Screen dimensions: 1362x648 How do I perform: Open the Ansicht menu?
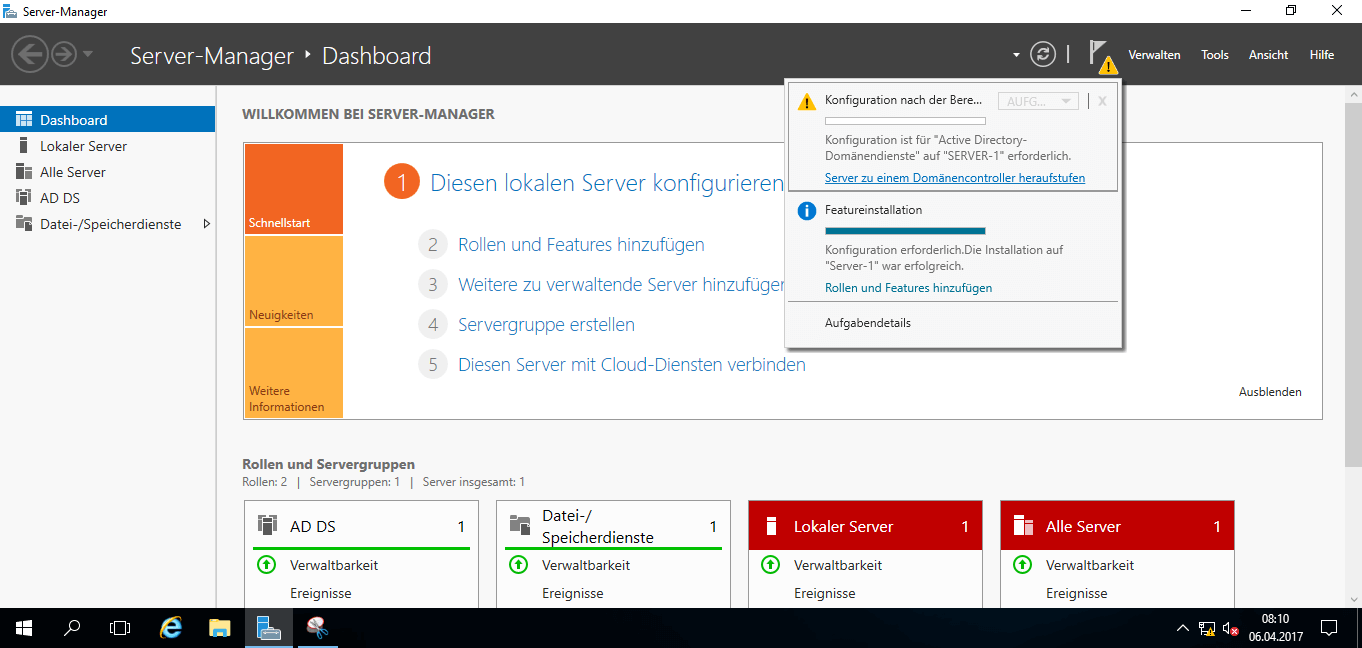1268,55
